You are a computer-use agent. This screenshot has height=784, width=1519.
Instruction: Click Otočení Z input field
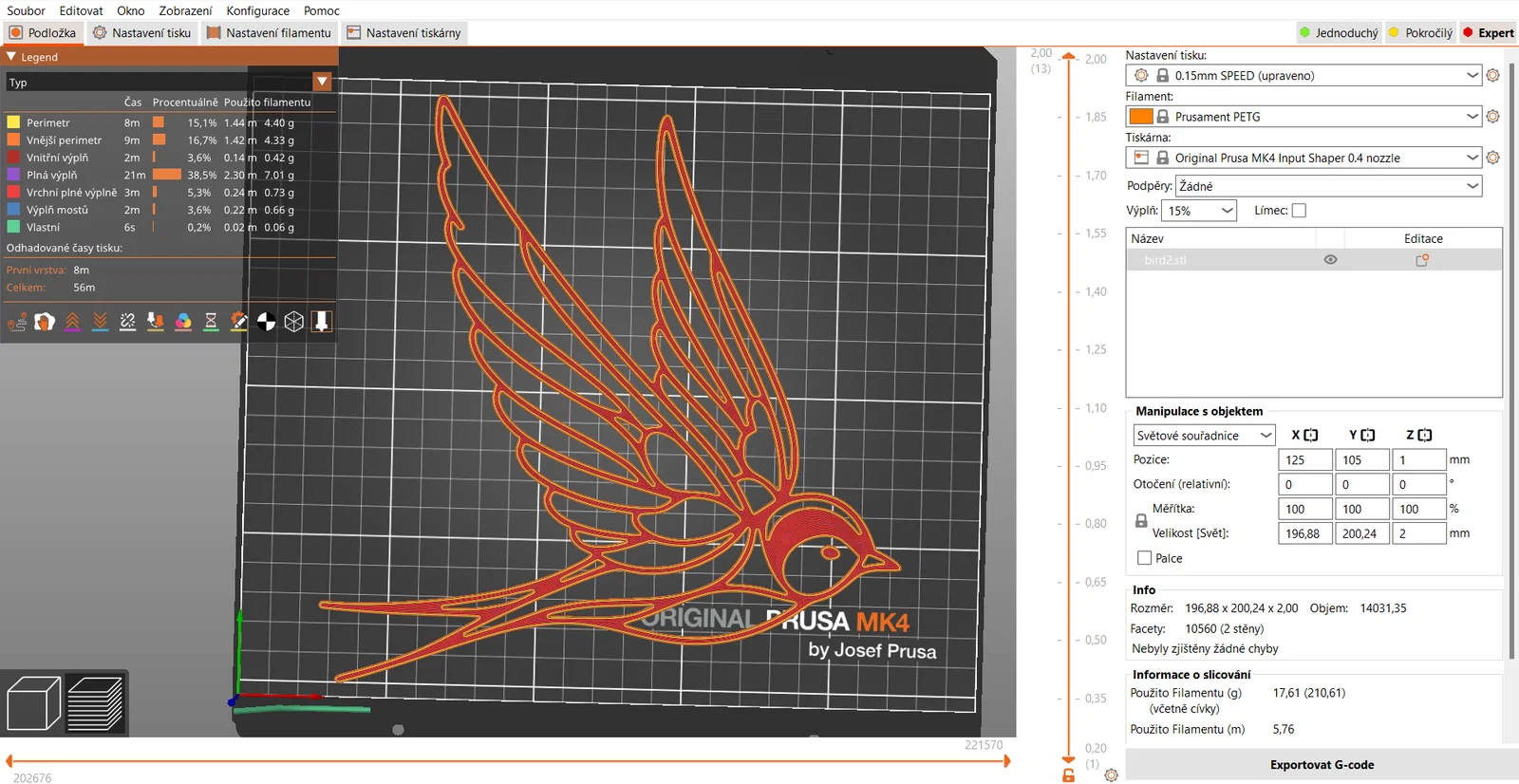click(x=1419, y=485)
